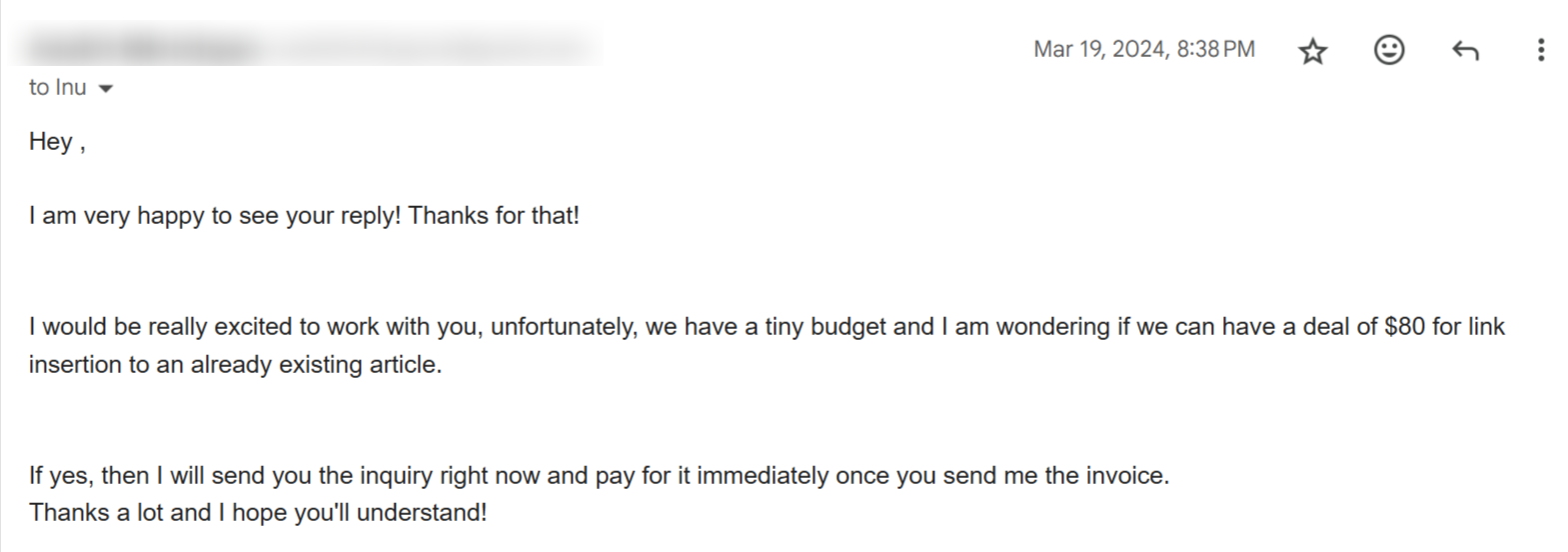Star this email message
1568x552 pixels.
pos(1312,51)
